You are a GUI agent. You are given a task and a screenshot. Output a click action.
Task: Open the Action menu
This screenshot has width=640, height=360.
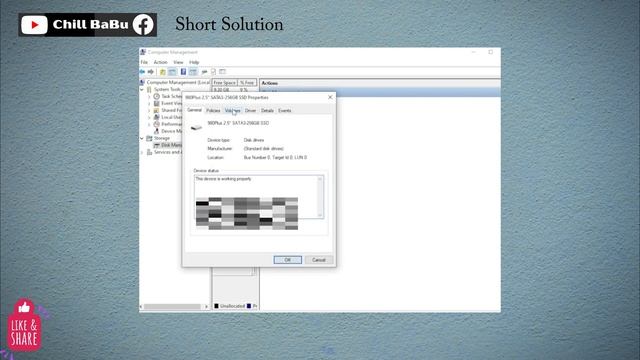pos(160,62)
